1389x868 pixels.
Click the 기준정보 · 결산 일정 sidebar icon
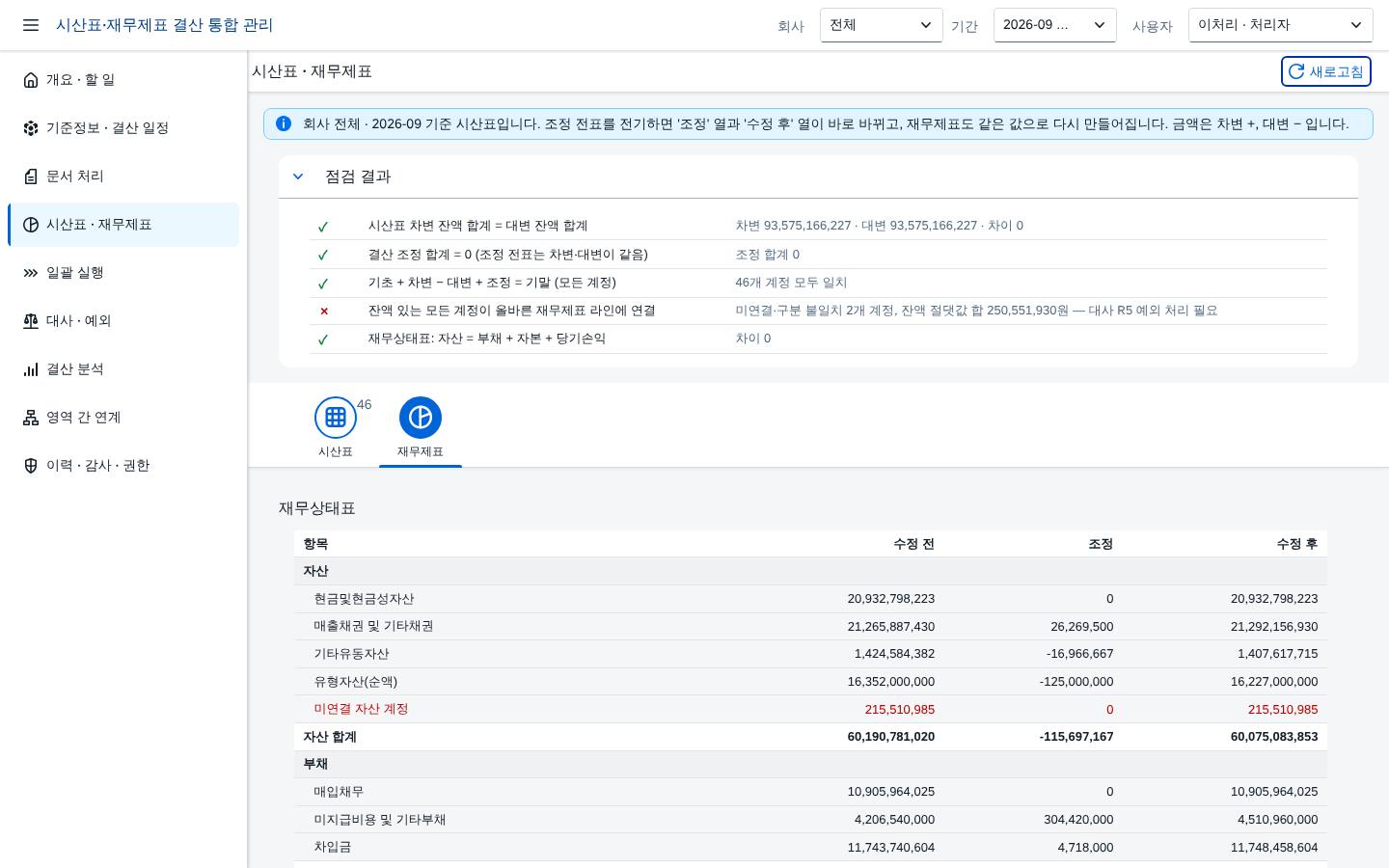point(31,128)
